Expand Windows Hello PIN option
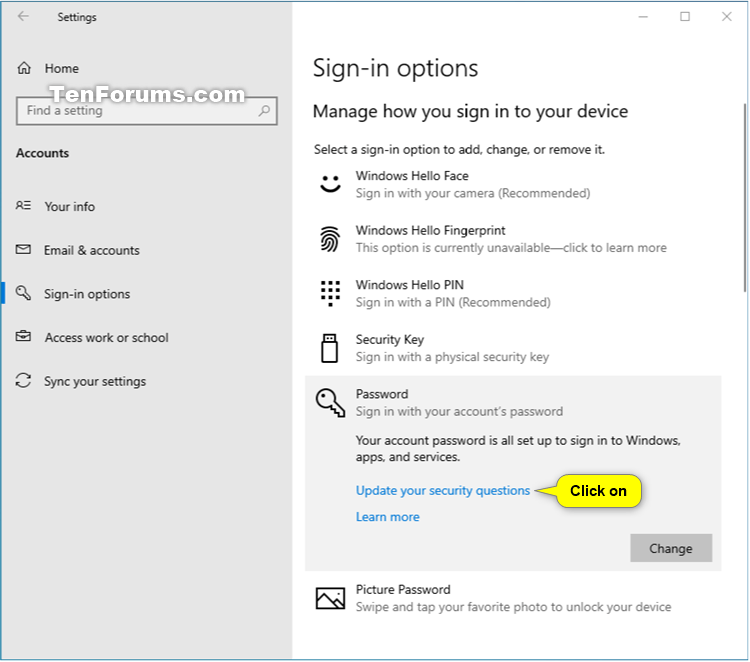This screenshot has height=662, width=750. (x=513, y=293)
